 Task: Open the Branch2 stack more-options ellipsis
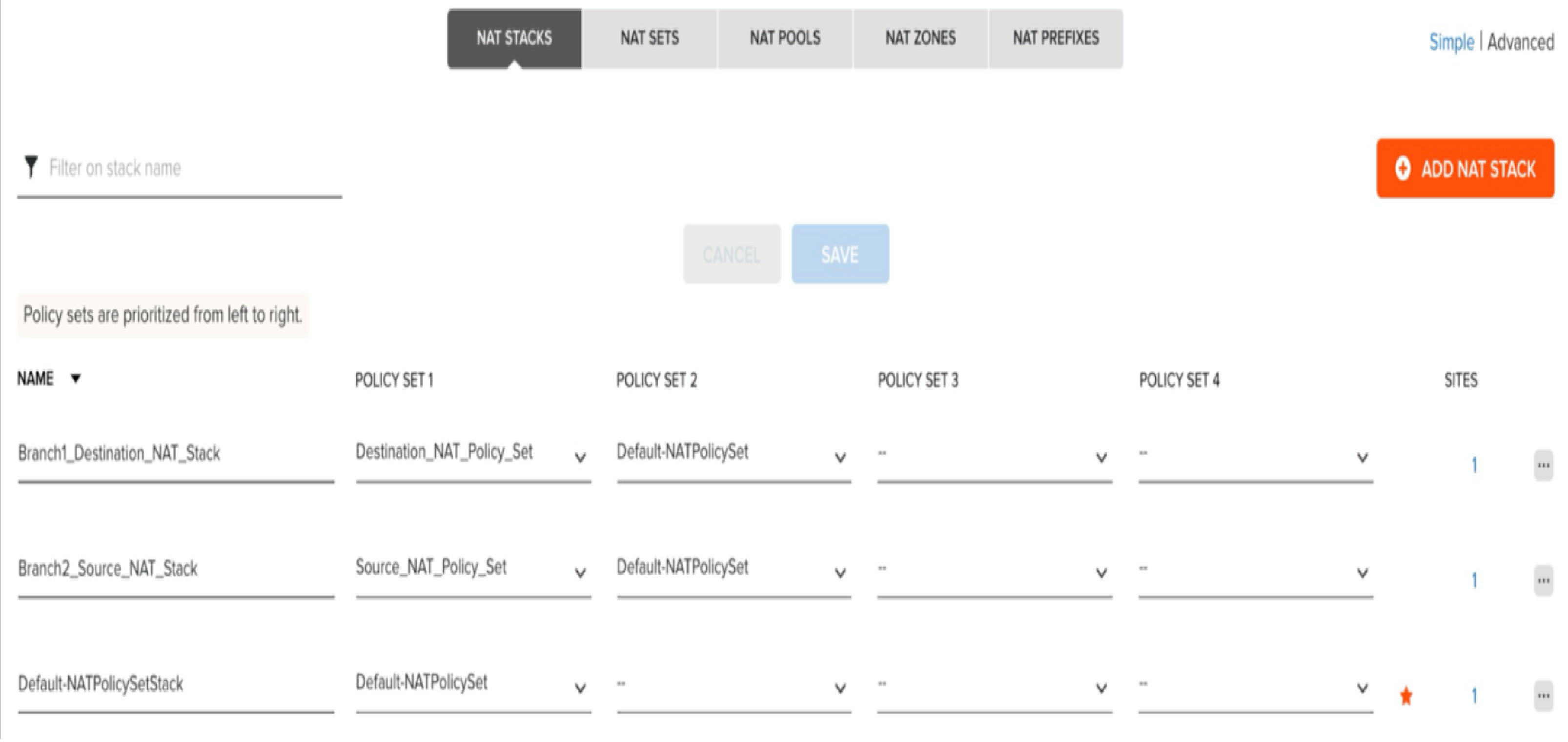[1543, 581]
